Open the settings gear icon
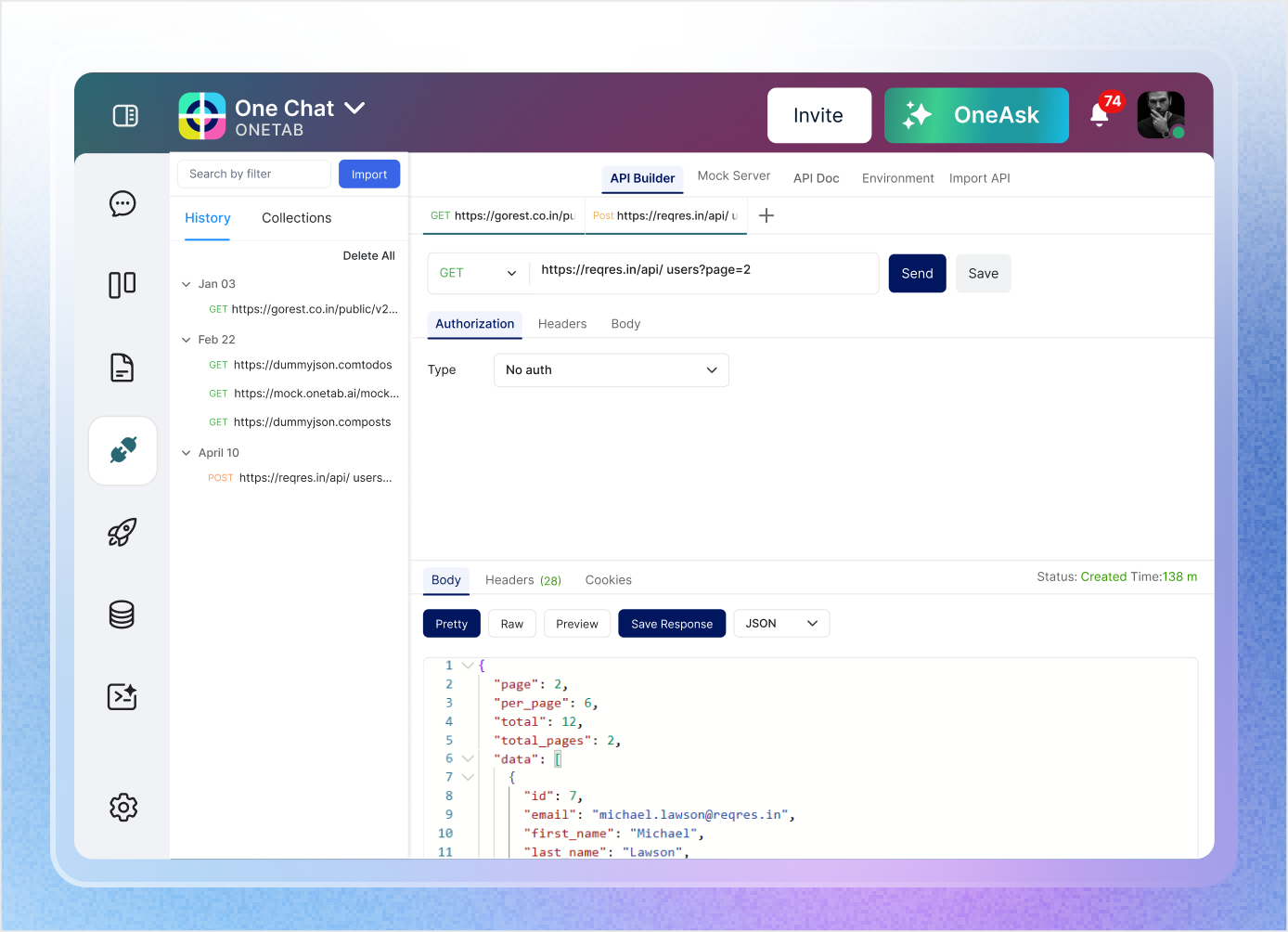1288x932 pixels. tap(122, 807)
